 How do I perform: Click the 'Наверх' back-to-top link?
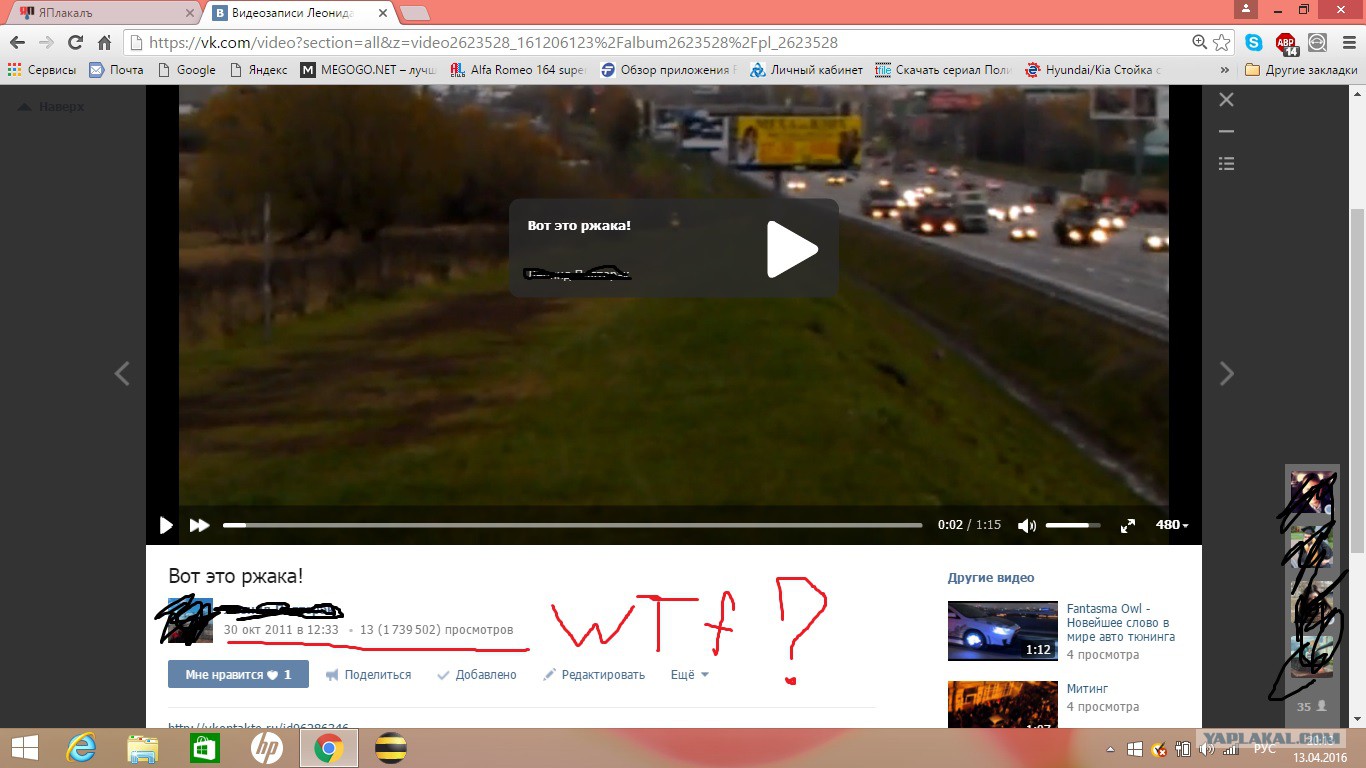pos(52,106)
